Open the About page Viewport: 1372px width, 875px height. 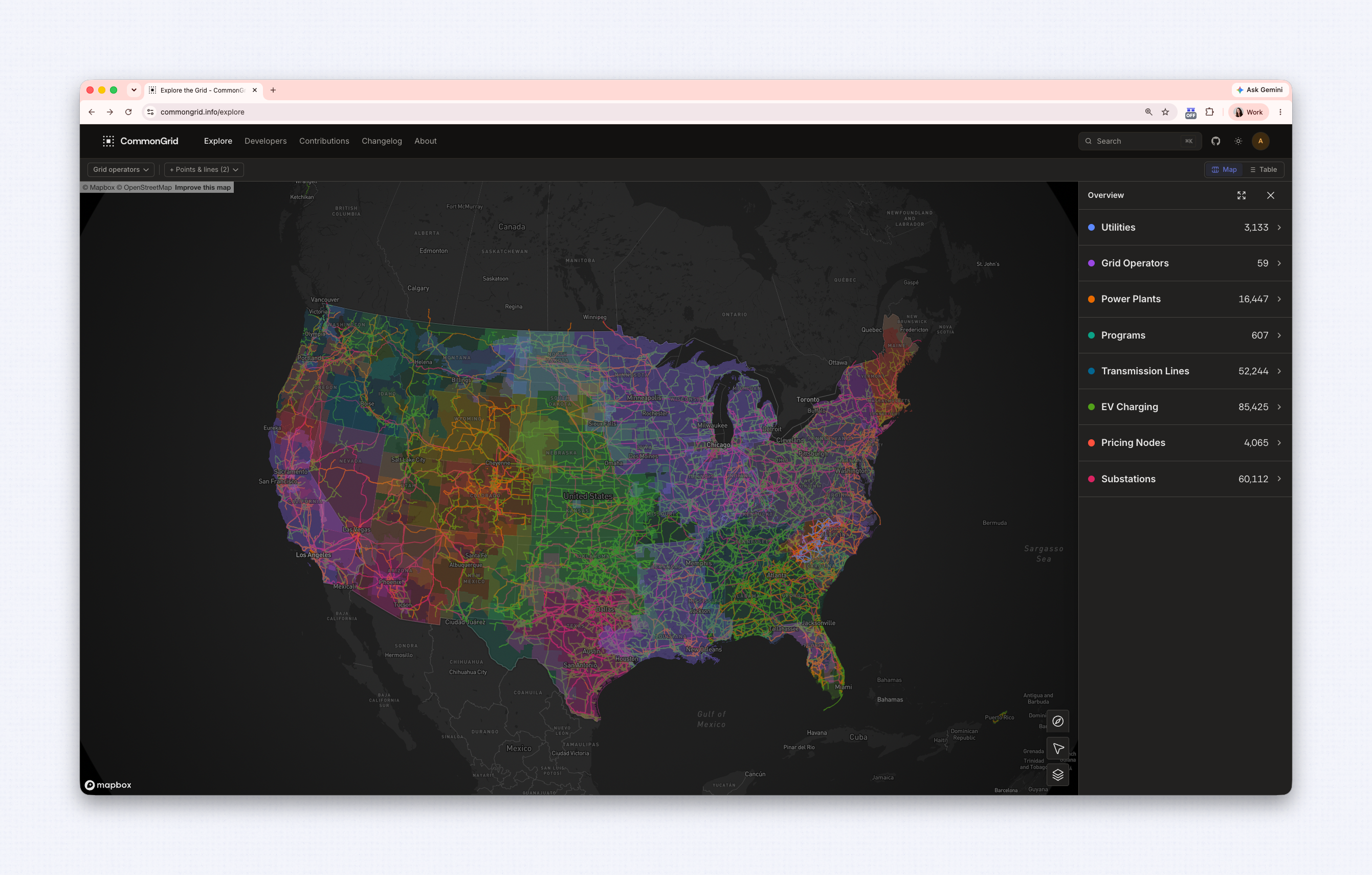426,141
